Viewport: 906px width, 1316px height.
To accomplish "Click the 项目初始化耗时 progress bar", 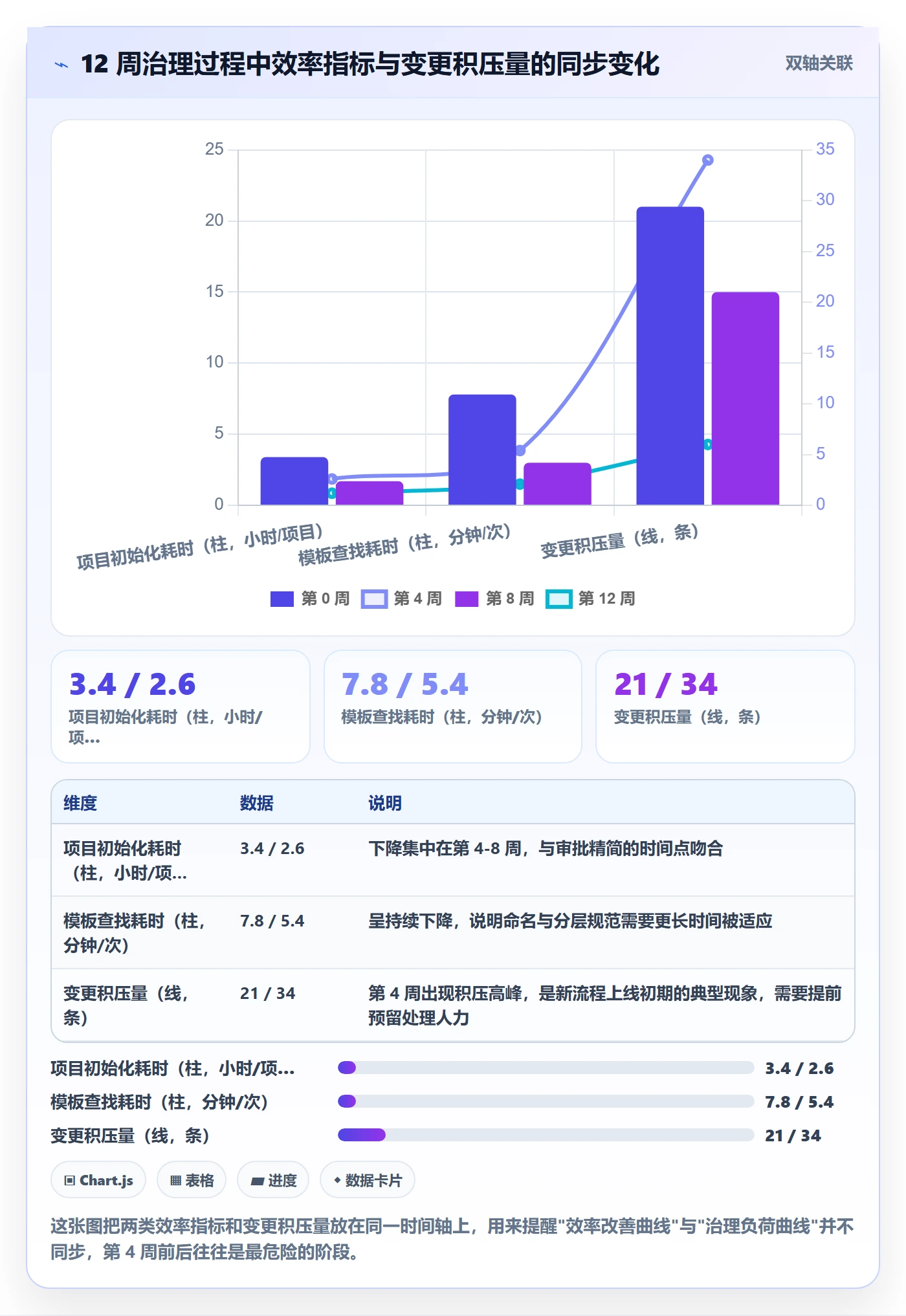I will [546, 1068].
